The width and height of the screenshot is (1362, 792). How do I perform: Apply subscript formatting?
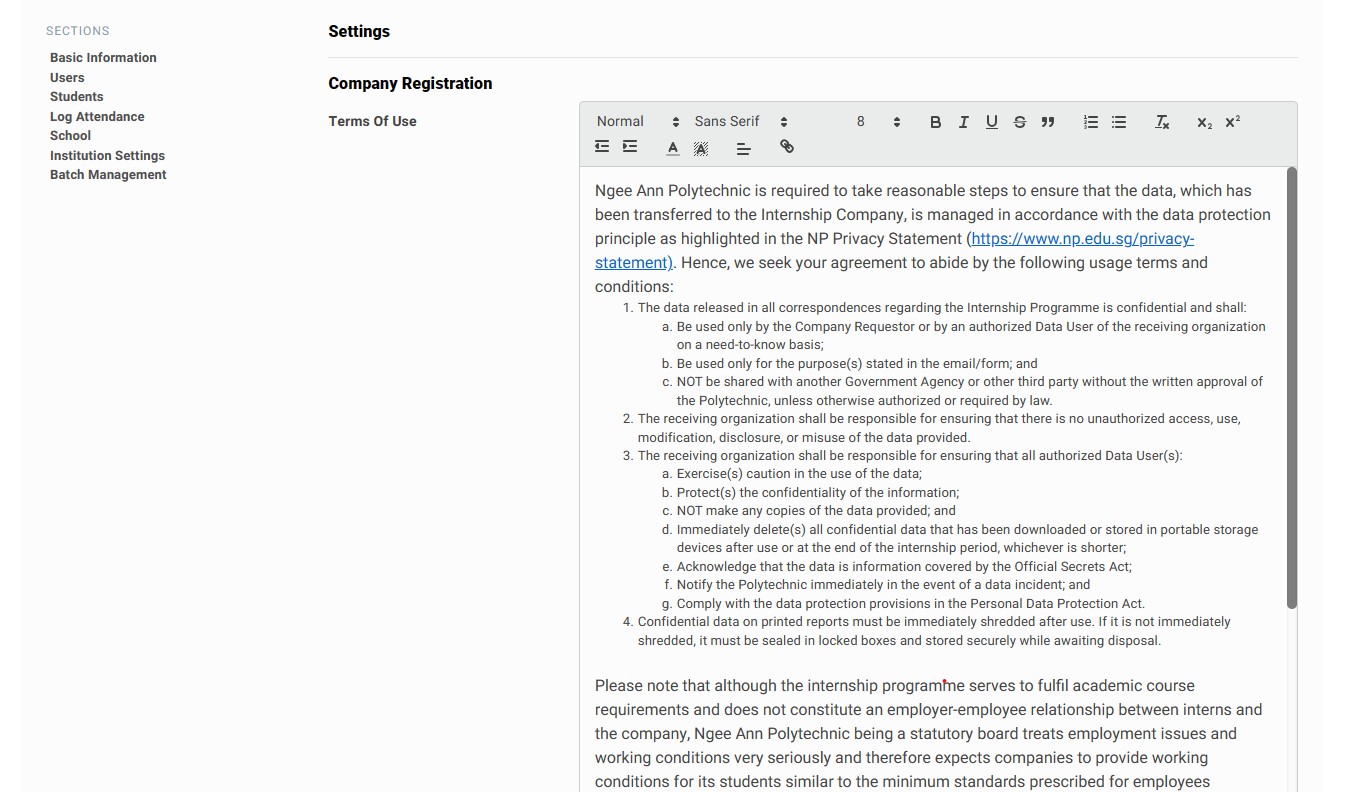[1204, 122]
